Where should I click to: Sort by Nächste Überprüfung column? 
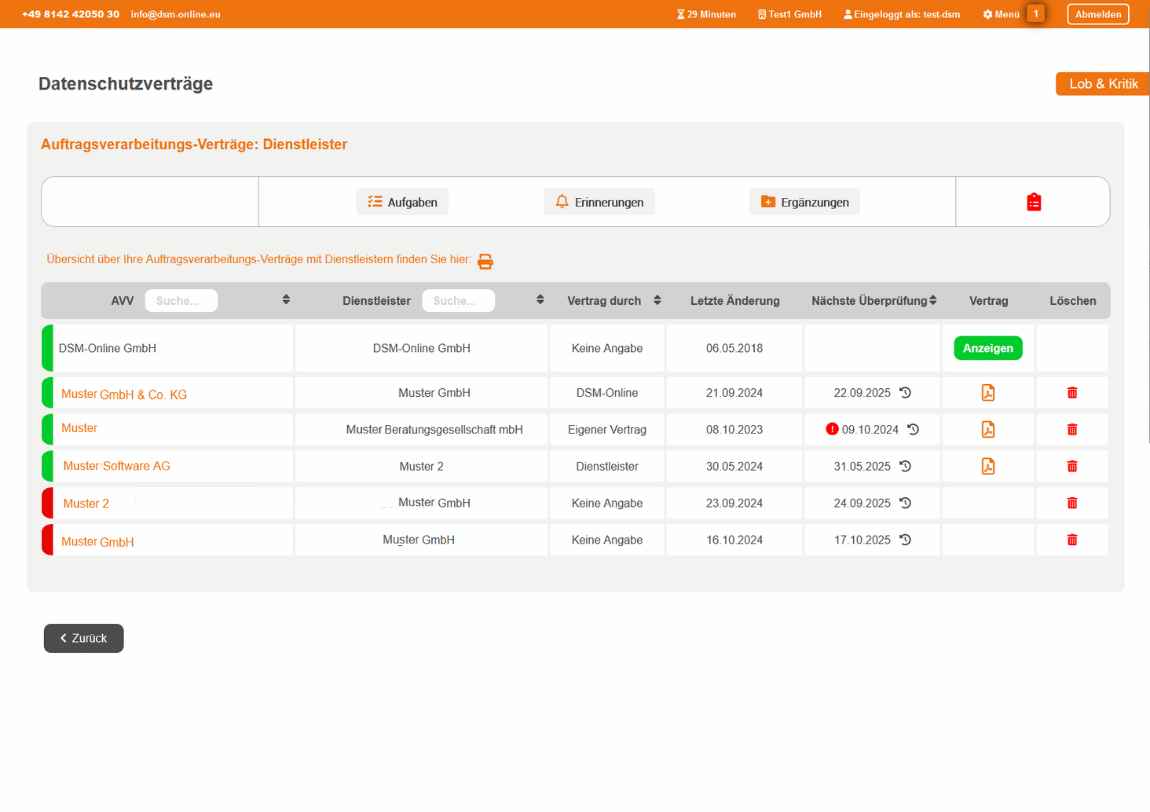(932, 300)
